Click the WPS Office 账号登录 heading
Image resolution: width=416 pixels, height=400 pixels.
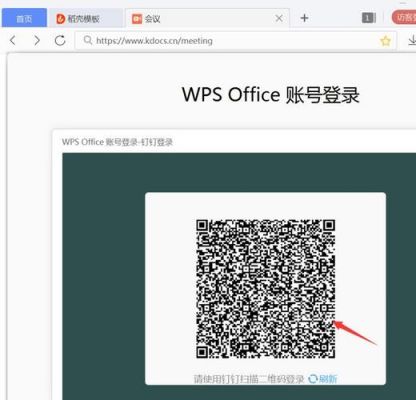[x=271, y=95]
